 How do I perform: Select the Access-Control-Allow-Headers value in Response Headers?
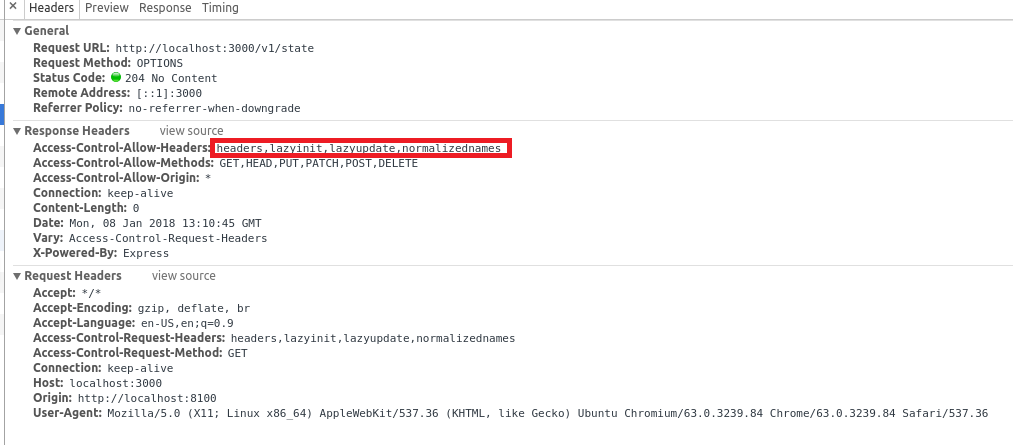tap(359, 149)
